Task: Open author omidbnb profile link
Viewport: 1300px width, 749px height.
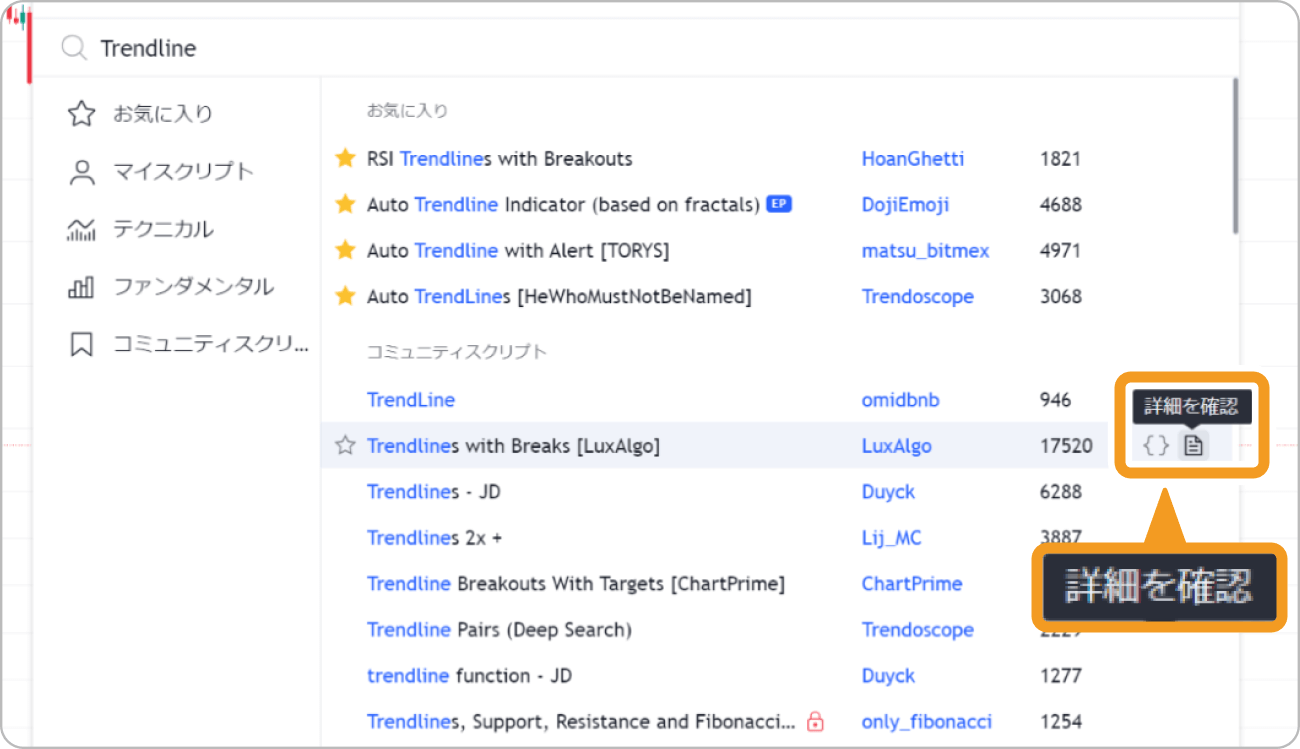Action: coord(901,400)
